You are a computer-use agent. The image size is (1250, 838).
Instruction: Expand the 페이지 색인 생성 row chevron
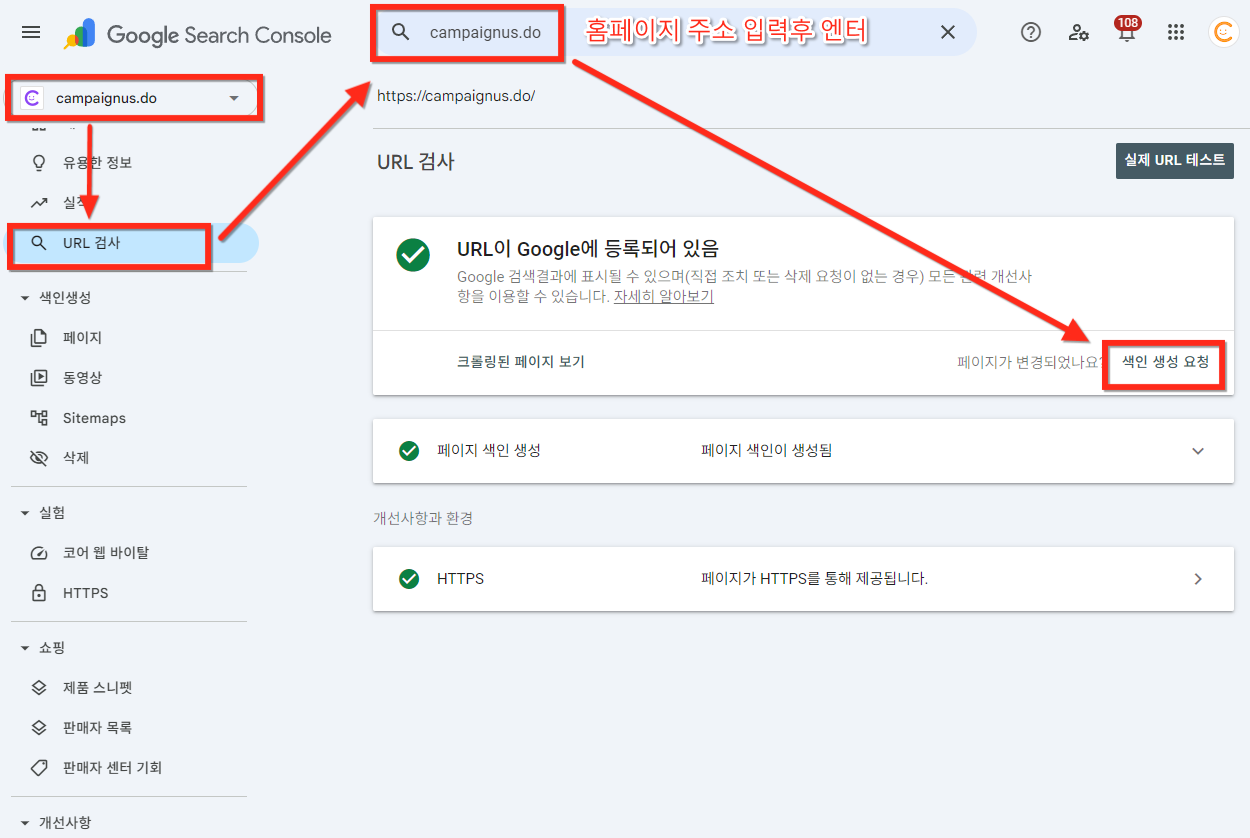[1198, 451]
